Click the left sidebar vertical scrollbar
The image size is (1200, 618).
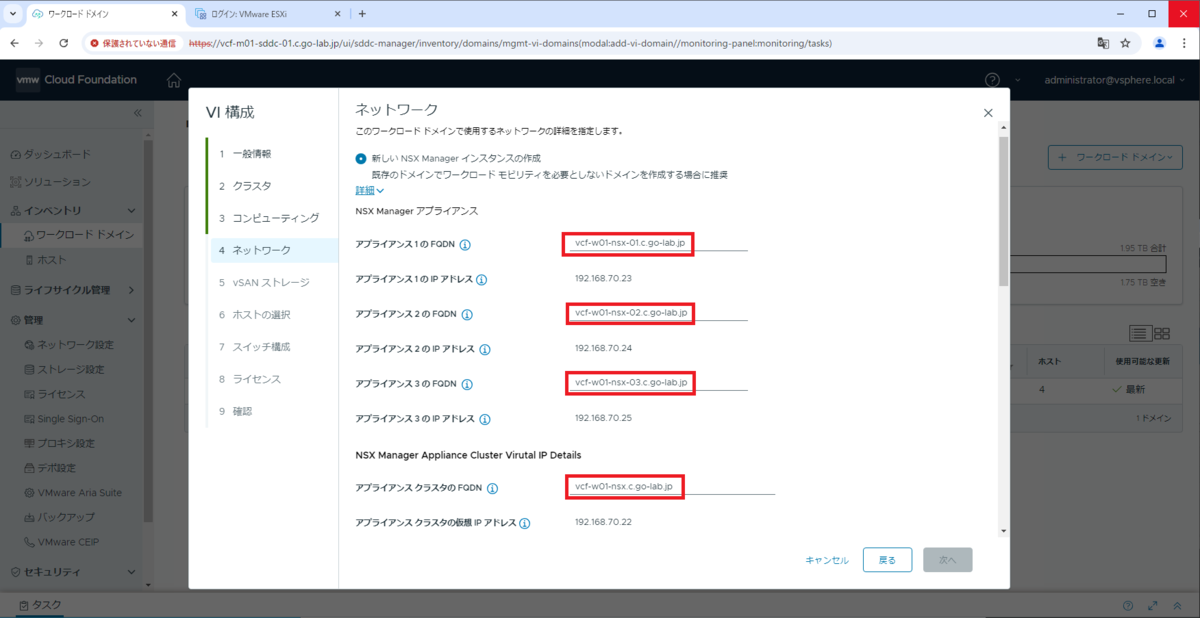[148, 330]
